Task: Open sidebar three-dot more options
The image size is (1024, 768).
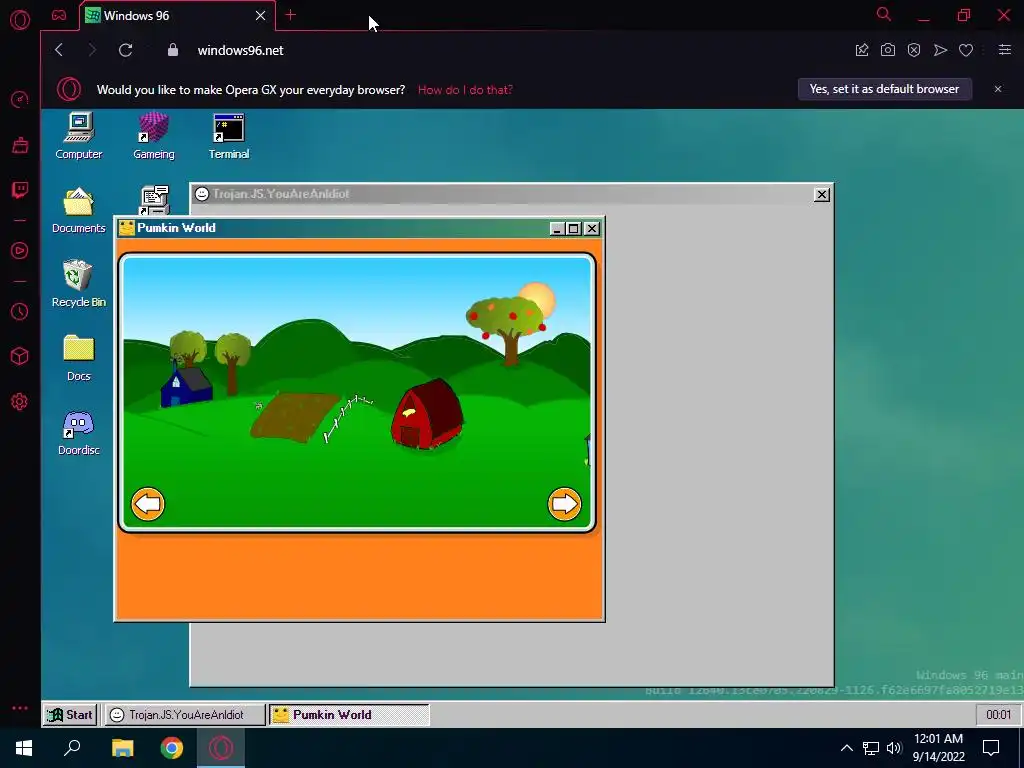Action: (20, 708)
